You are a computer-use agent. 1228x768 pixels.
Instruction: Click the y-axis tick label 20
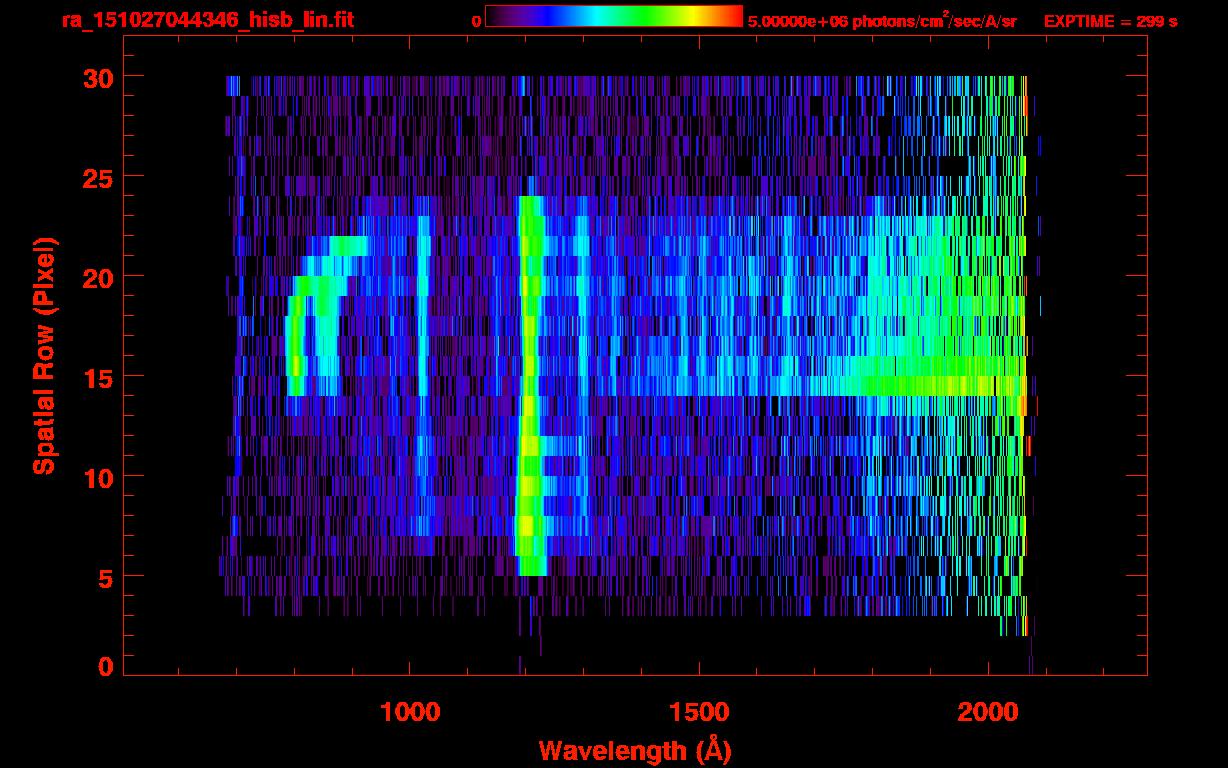coord(96,277)
